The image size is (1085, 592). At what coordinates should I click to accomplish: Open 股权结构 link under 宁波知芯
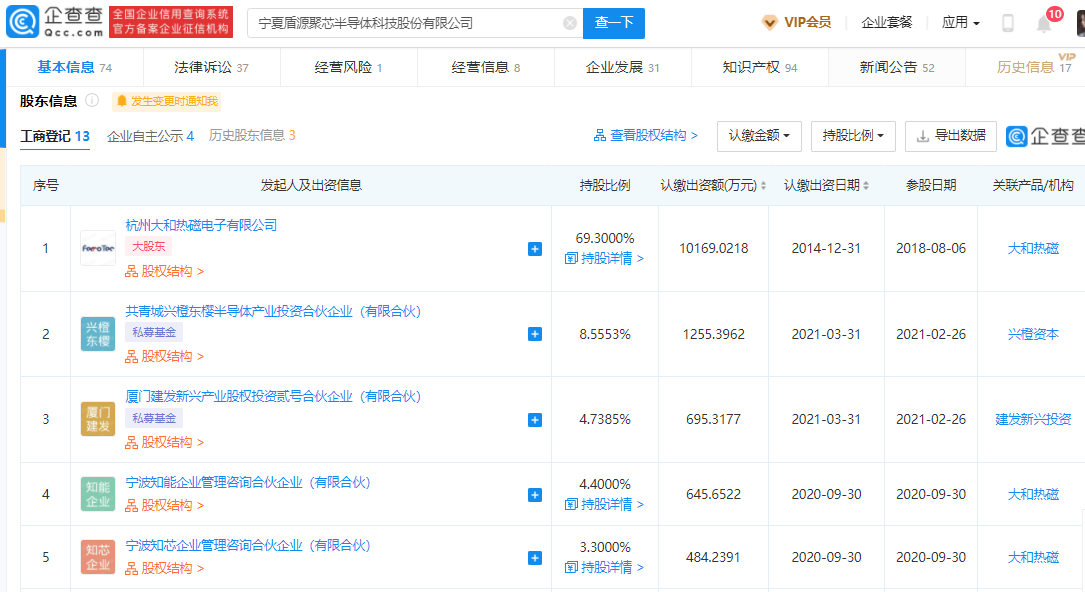point(165,568)
